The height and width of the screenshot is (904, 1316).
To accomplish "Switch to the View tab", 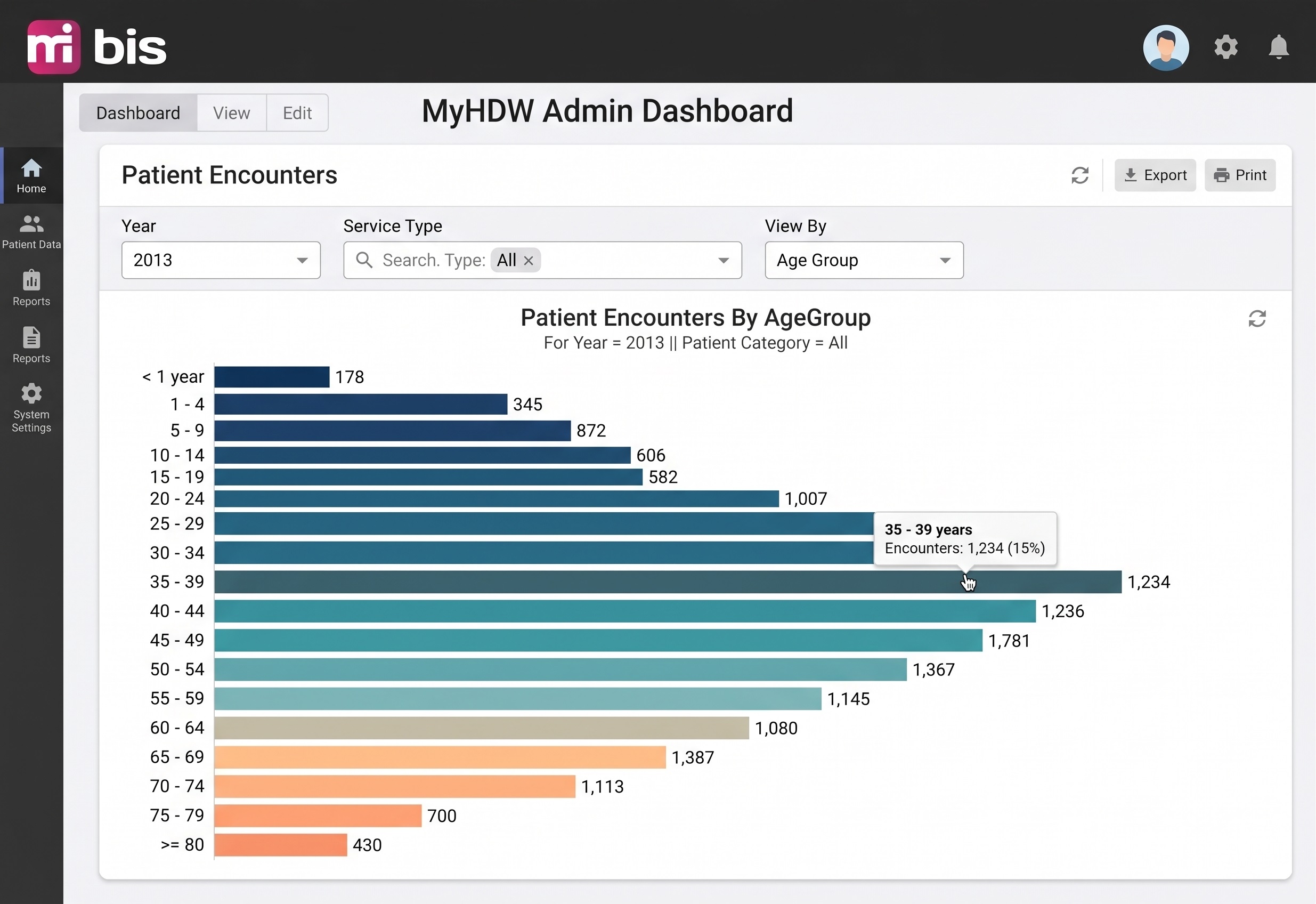I will (232, 114).
